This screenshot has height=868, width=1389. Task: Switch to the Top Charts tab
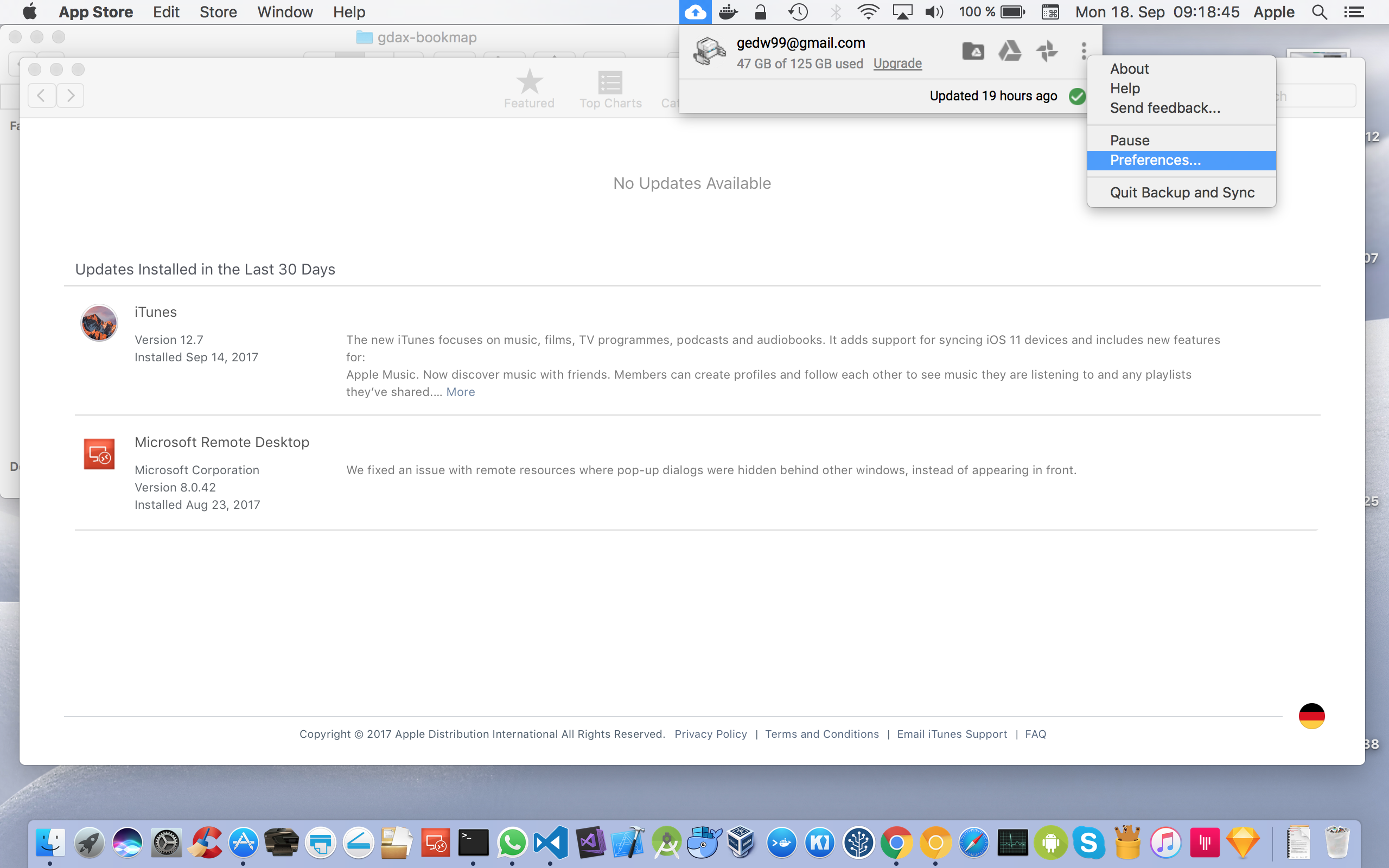[x=610, y=90]
